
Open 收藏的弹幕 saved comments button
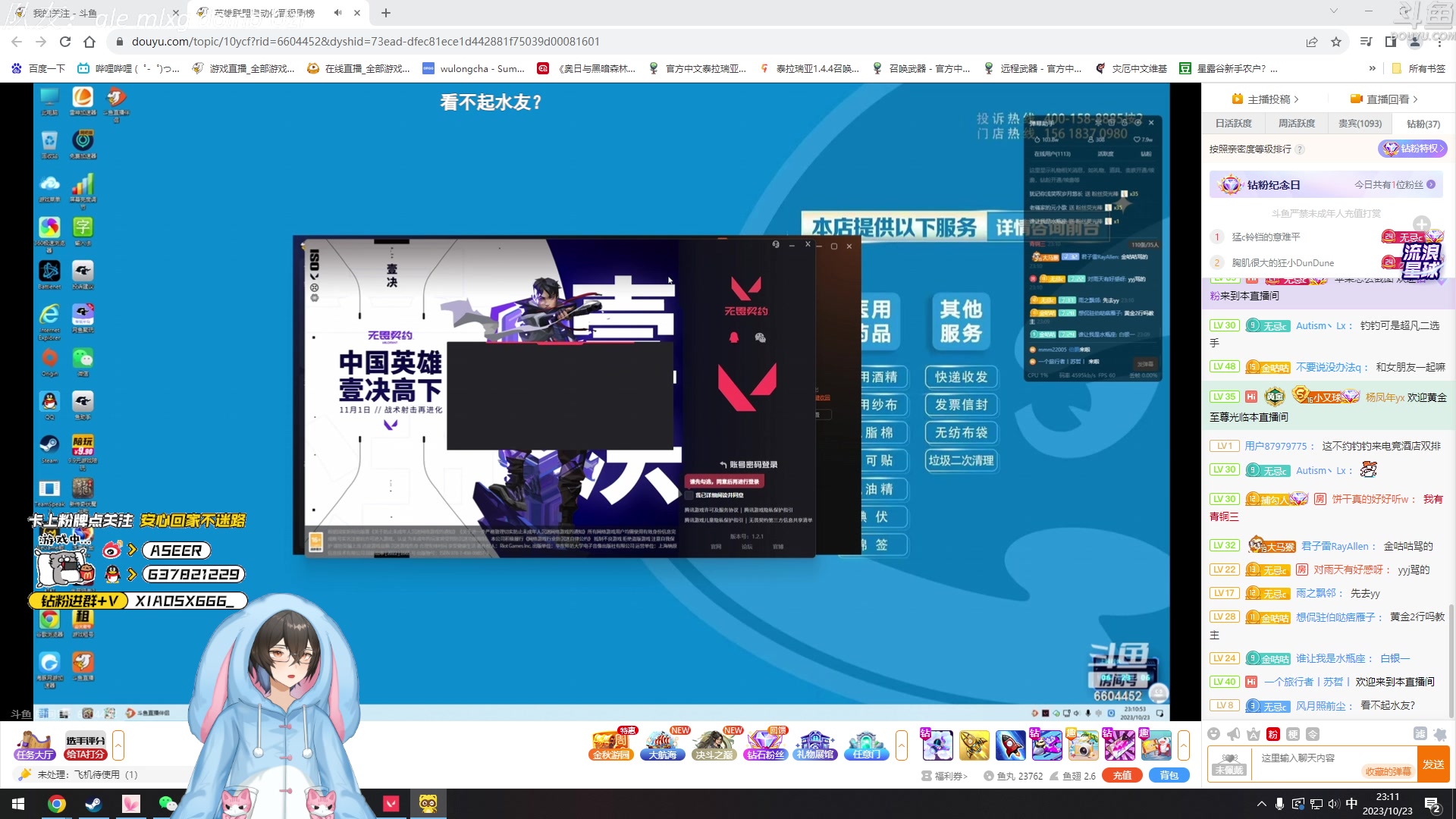1389,772
